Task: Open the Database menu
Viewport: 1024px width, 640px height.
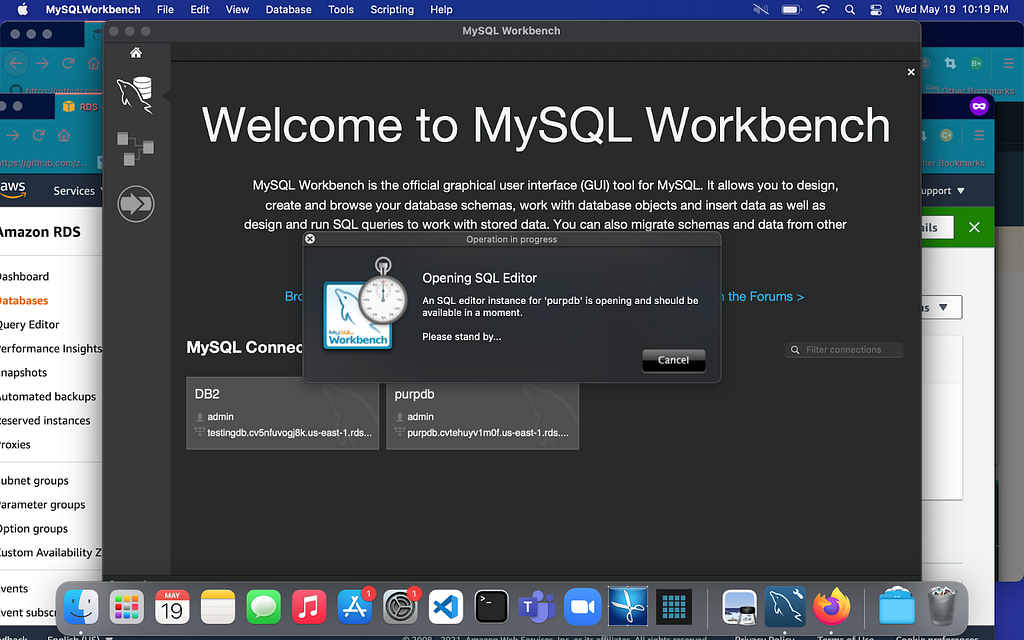Action: pyautogui.click(x=288, y=9)
